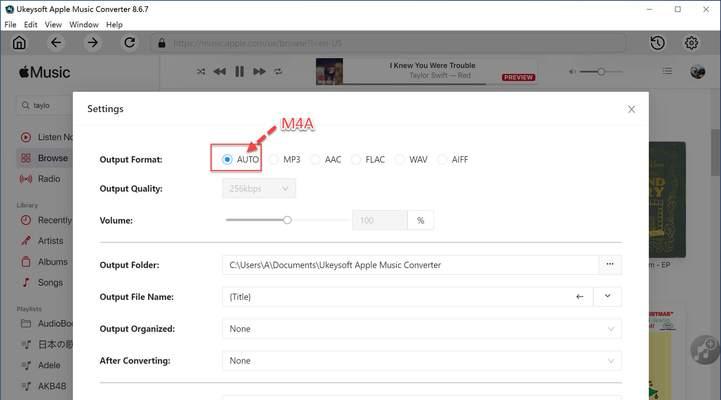
Task: Expand the Output File Name tag dropdown
Action: pos(607,297)
